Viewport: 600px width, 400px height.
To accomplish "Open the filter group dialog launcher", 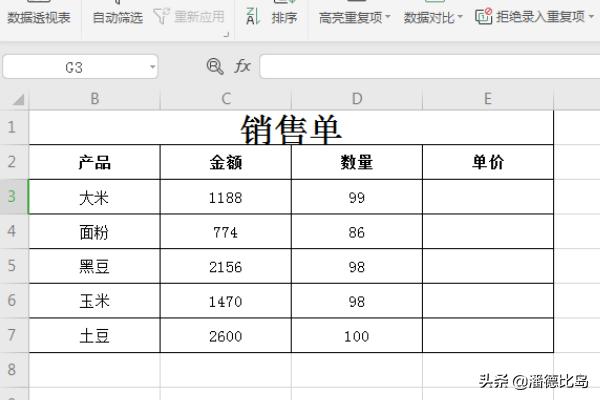I will coord(226,34).
